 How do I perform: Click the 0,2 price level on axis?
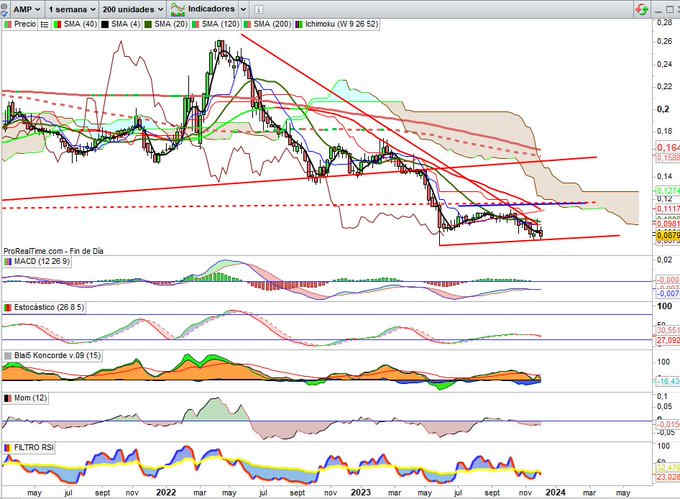pyautogui.click(x=663, y=109)
